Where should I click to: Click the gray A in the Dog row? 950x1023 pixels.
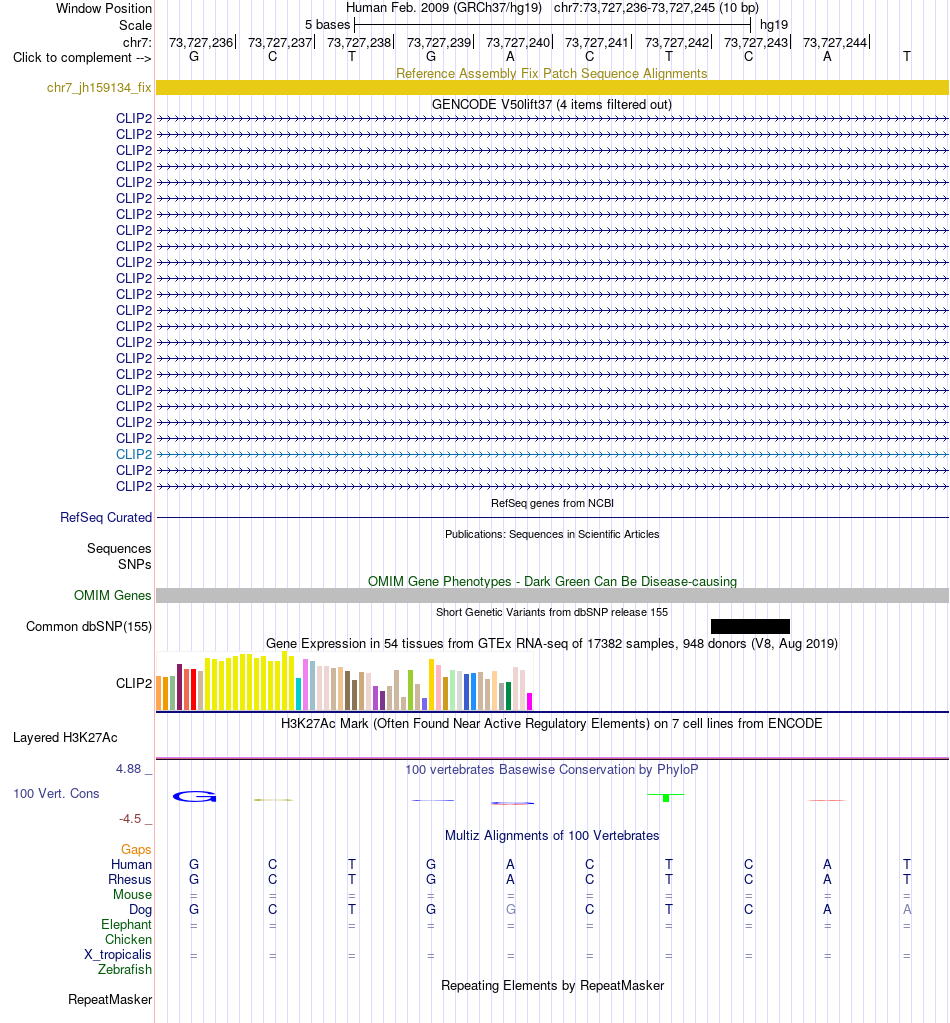pyautogui.click(x=907, y=909)
